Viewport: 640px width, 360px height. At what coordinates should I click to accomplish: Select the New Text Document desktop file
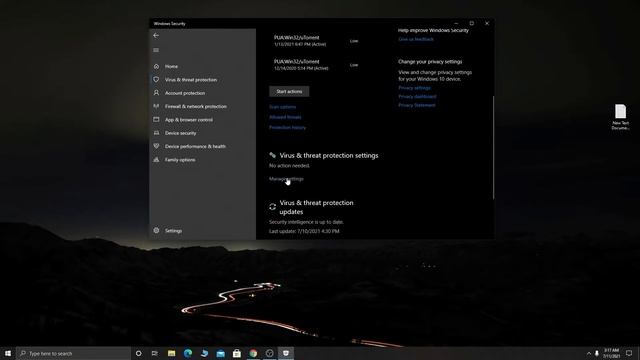click(x=620, y=117)
